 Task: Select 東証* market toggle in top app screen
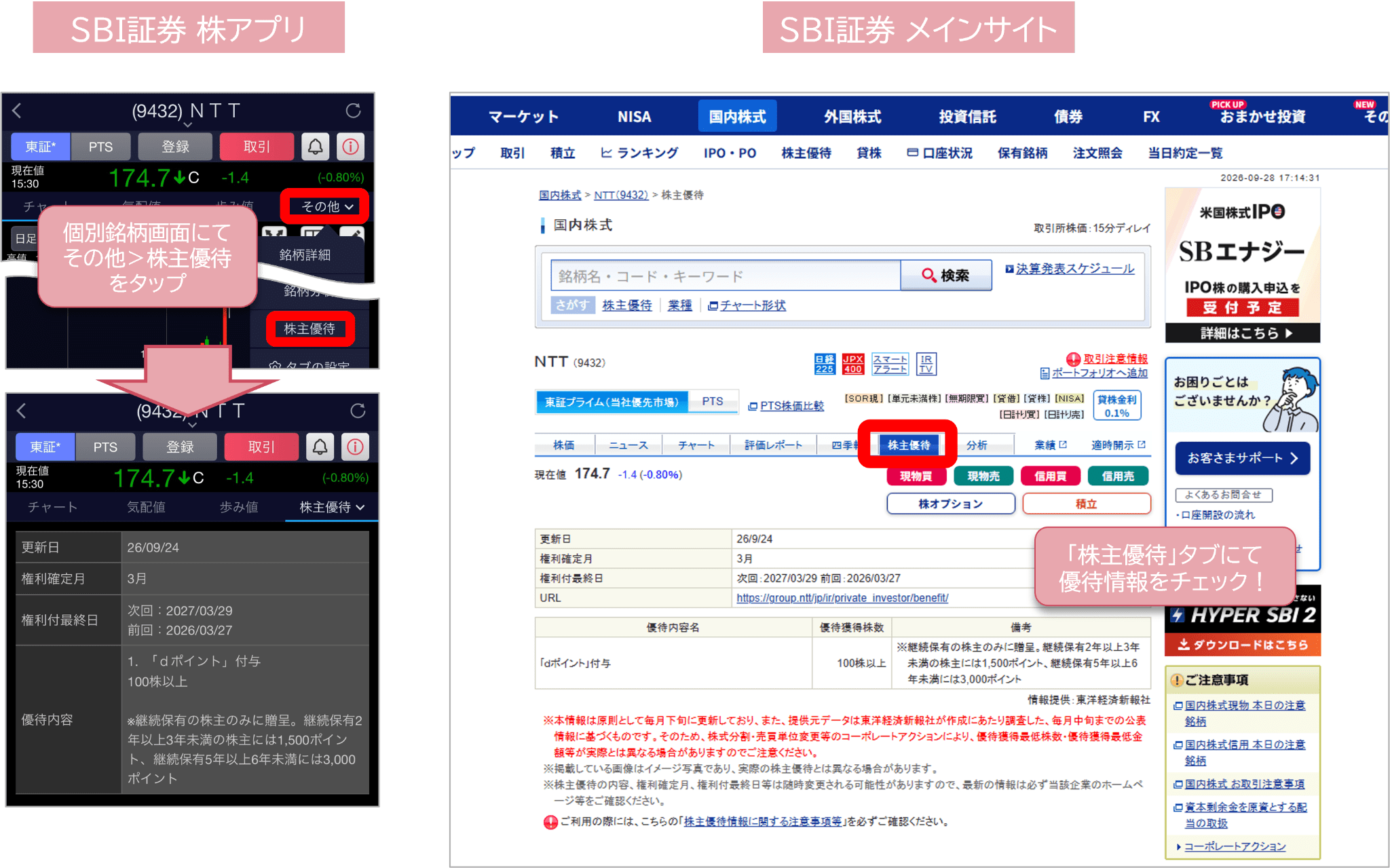click(x=41, y=147)
